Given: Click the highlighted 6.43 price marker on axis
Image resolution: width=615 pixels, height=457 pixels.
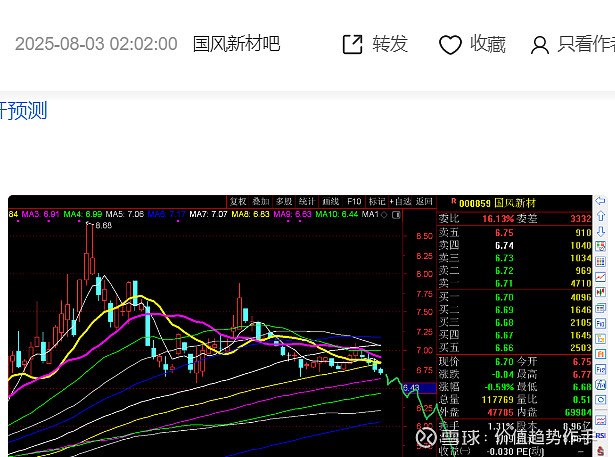Looking at the screenshot, I should (419, 388).
